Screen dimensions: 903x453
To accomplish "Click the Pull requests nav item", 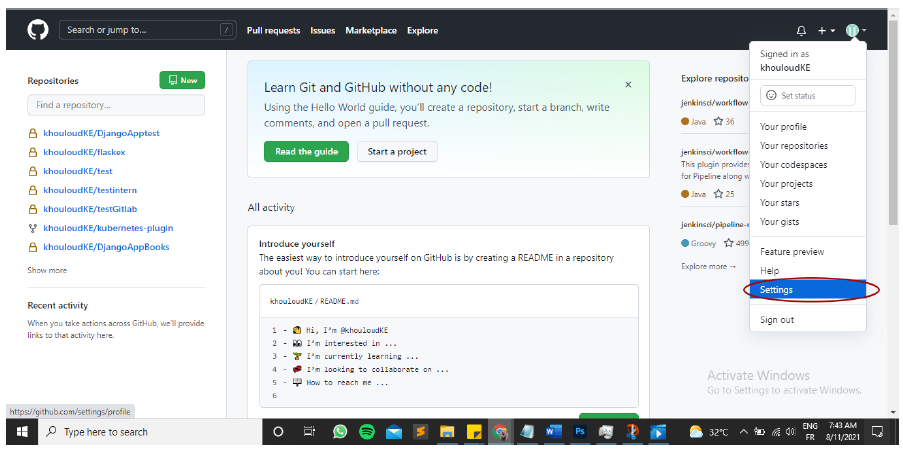I will click(x=274, y=31).
